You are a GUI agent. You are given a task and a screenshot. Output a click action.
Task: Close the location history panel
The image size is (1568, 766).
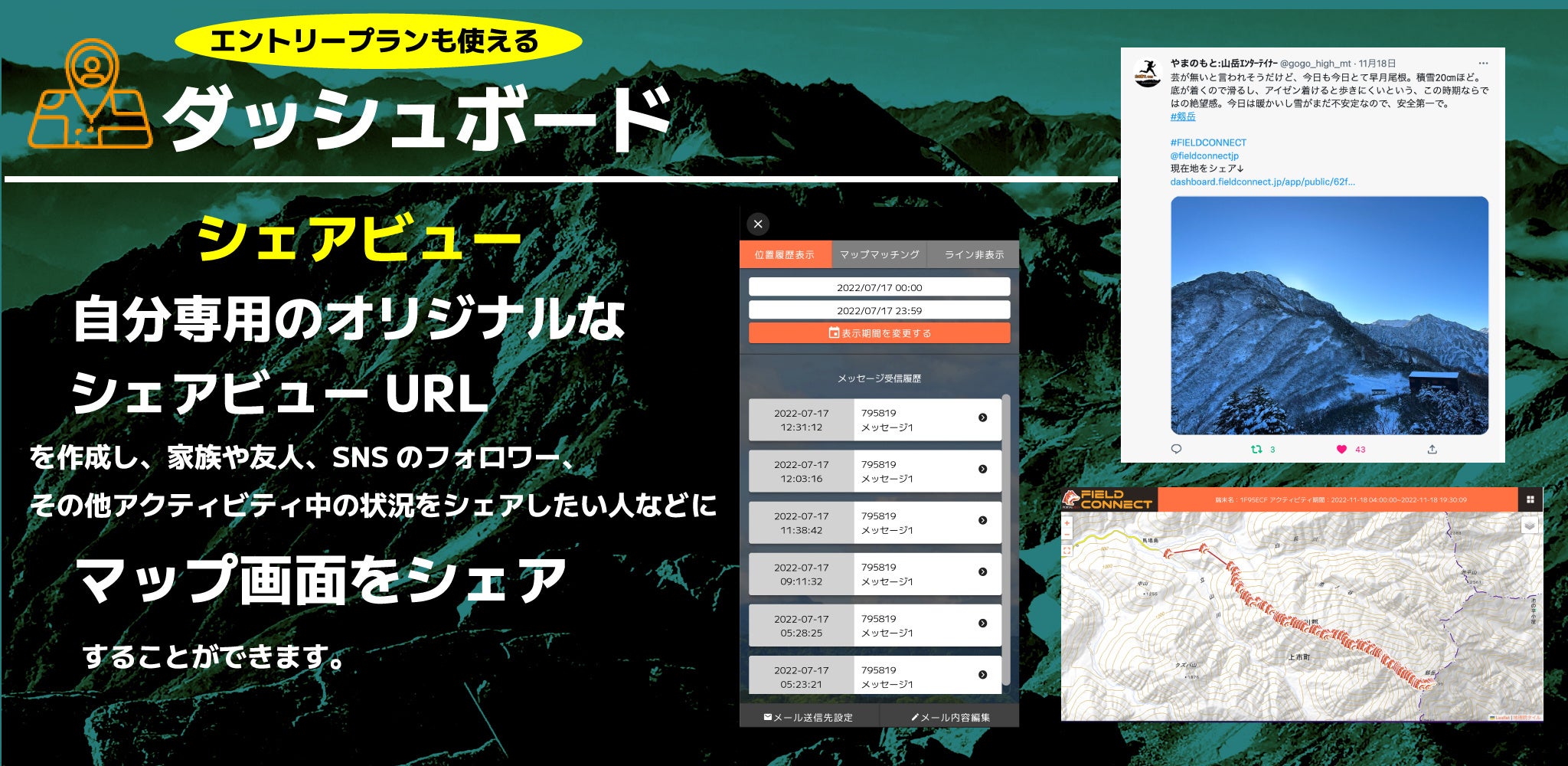[758, 224]
